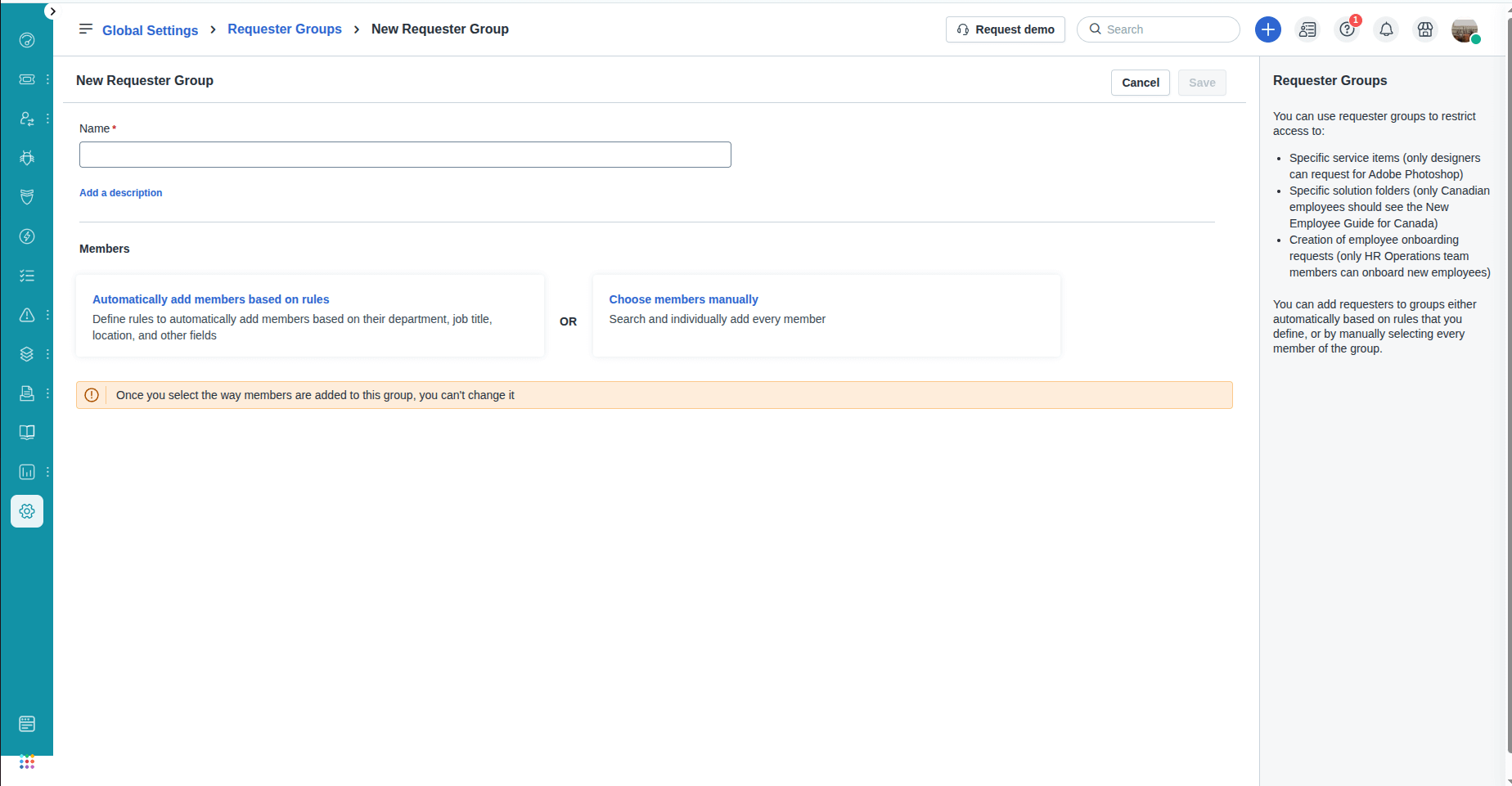Create a new item using the blue plus icon

[1267, 29]
